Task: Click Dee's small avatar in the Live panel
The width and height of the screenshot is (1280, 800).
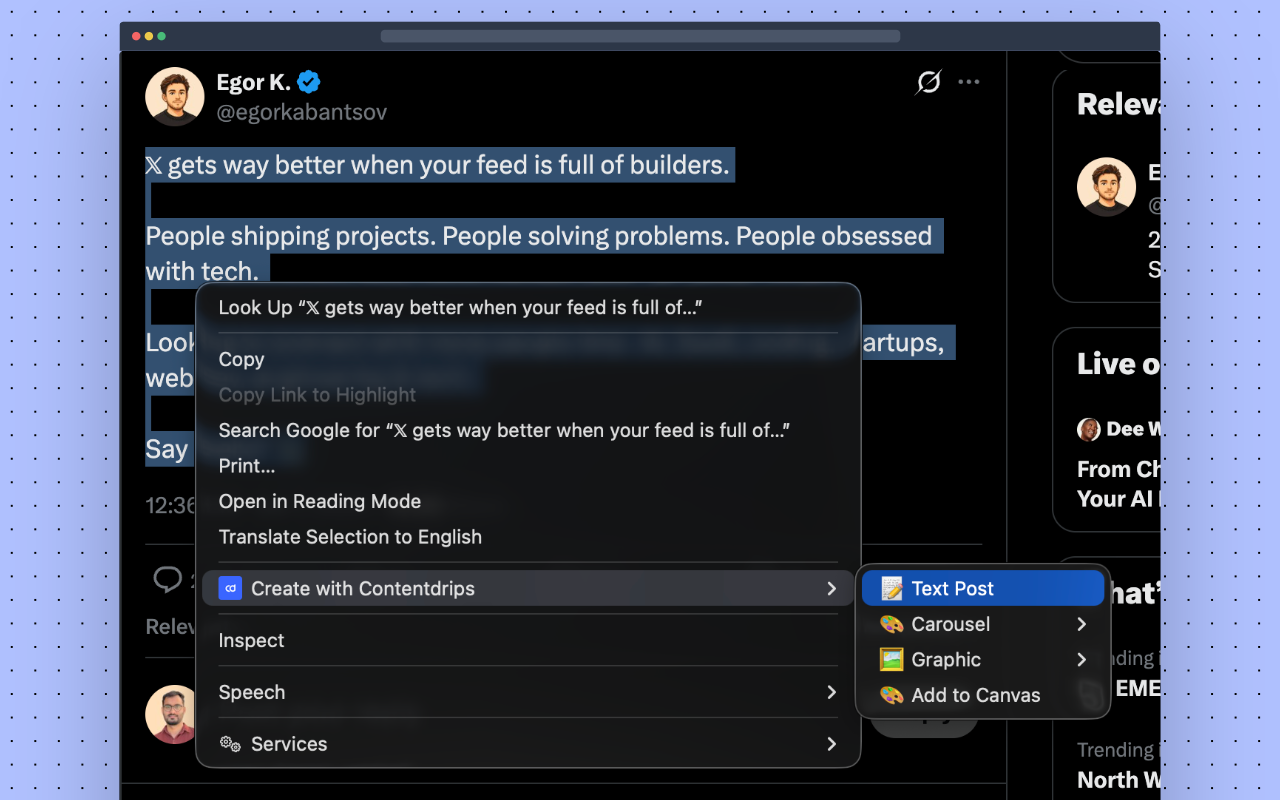Action: [1088, 429]
